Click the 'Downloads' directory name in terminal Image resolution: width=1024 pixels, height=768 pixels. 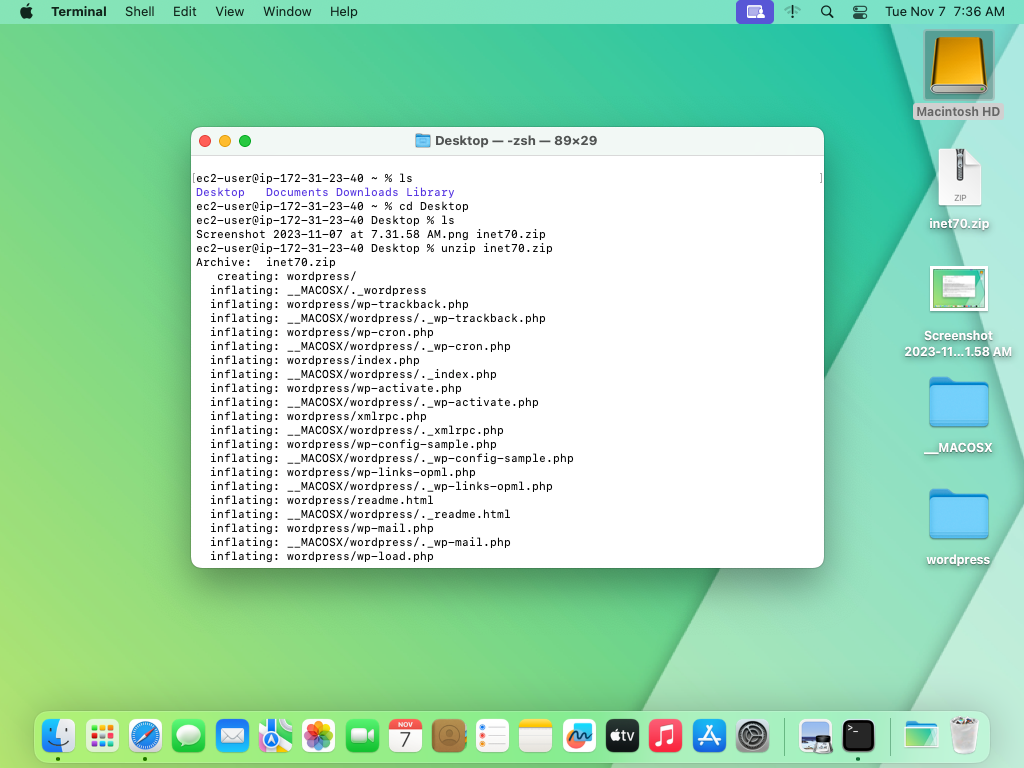(367, 192)
